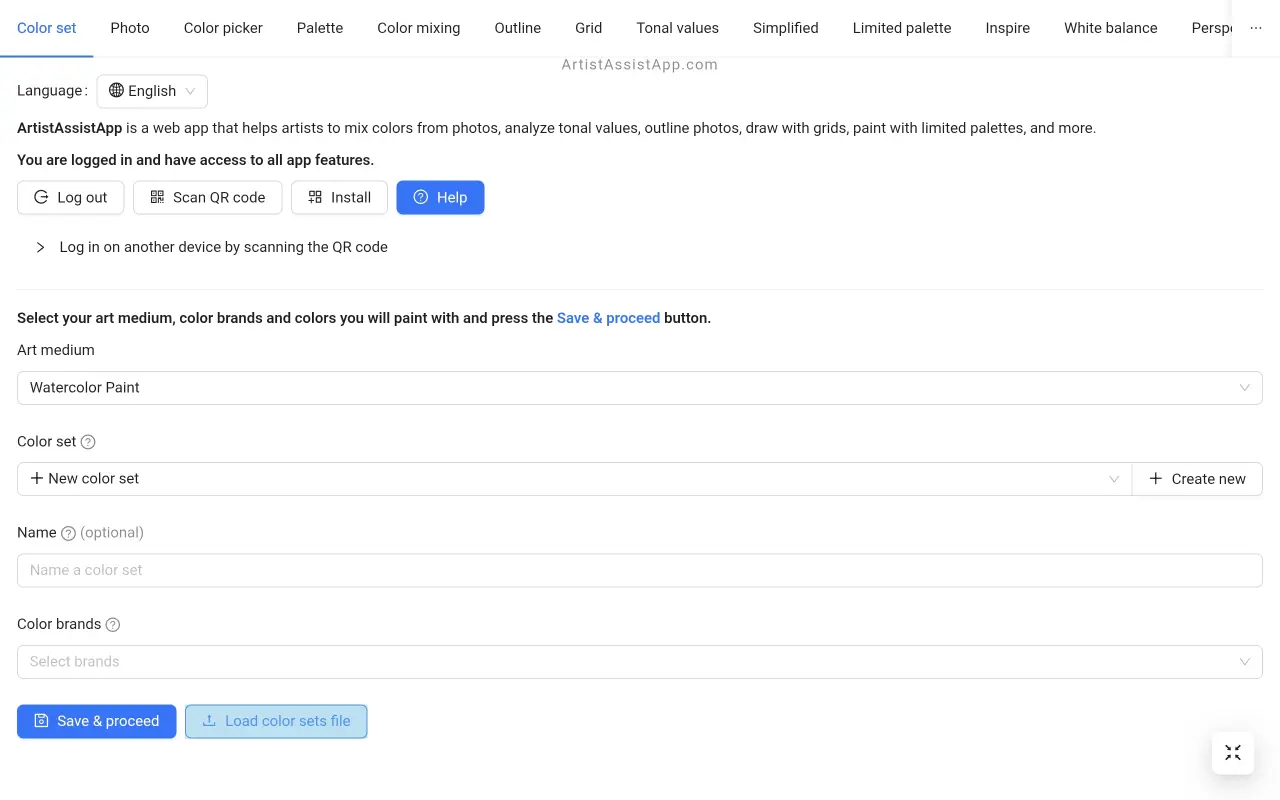The width and height of the screenshot is (1280, 800).
Task: Click the exit fullscreen icon button
Action: (x=1232, y=753)
